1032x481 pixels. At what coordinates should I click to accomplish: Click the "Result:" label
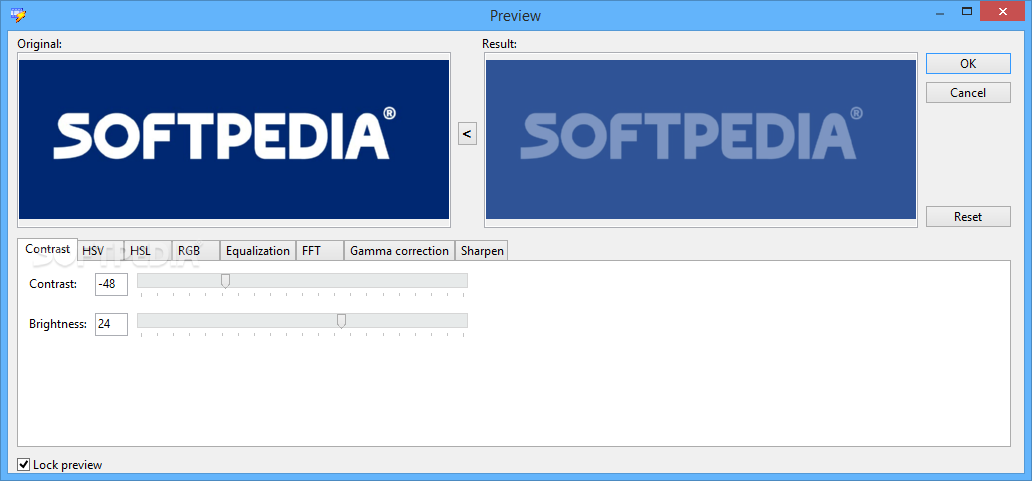[x=500, y=43]
